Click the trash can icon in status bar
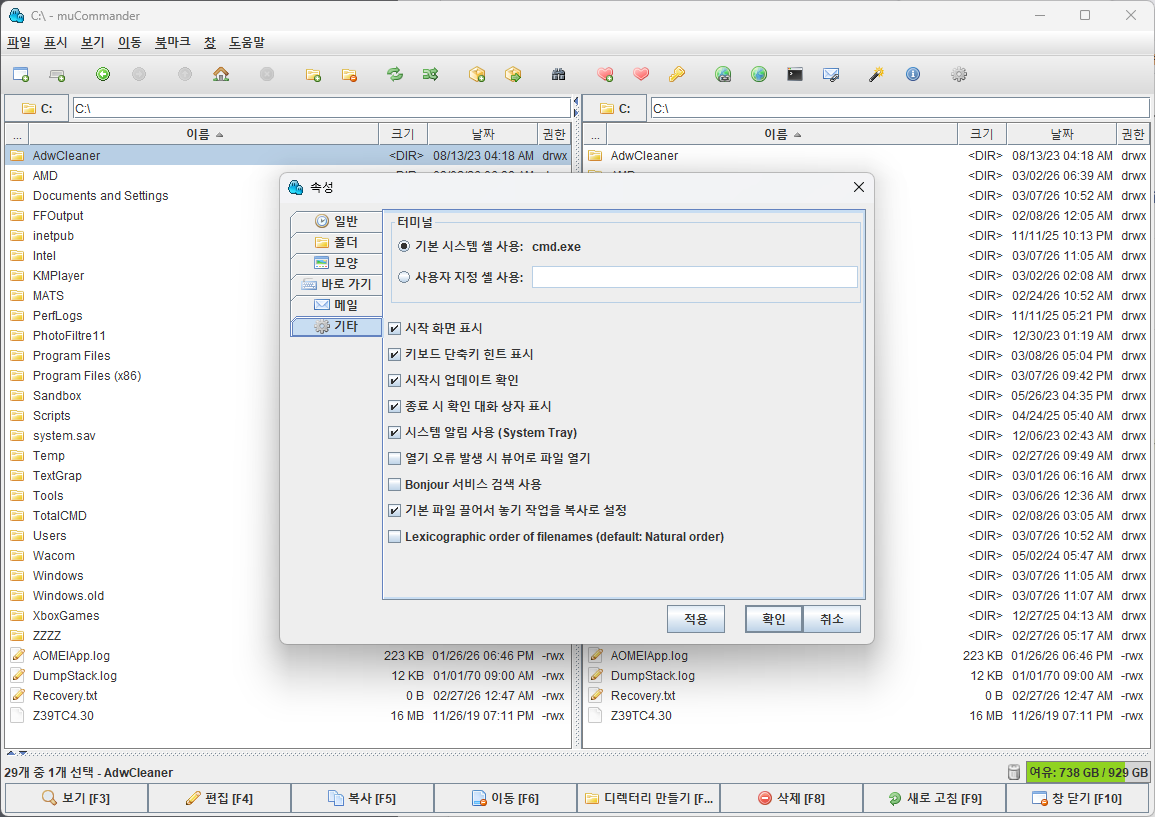The image size is (1155, 817). (1014, 772)
